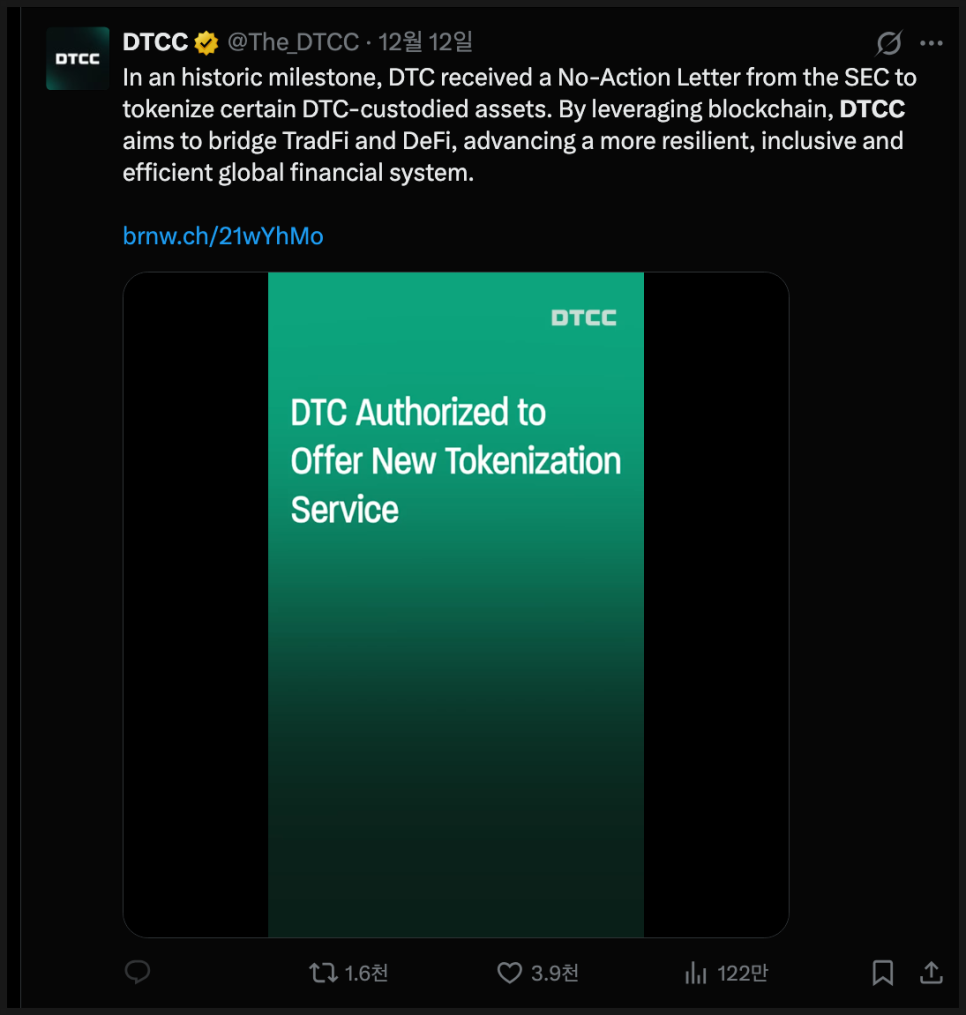Like the tweet with the heart icon
Image resolution: width=966 pixels, height=1015 pixels.
click(x=510, y=973)
